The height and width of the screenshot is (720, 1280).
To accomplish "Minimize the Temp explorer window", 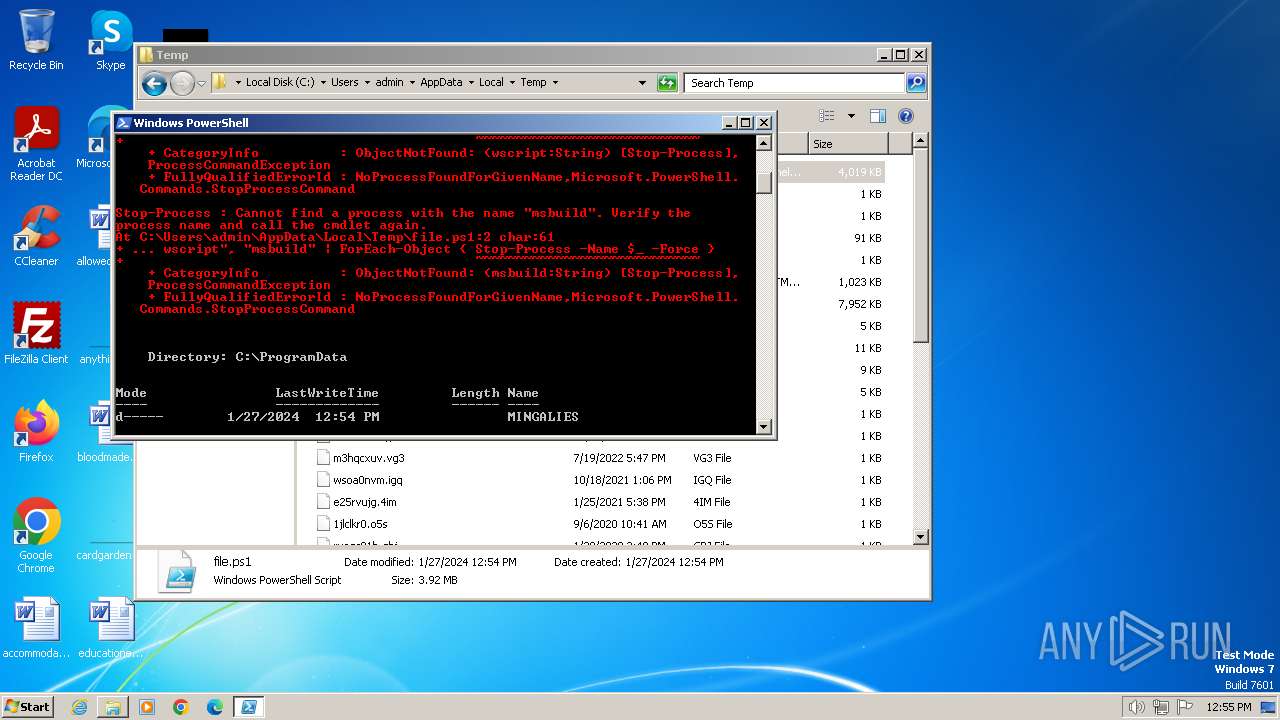I will tap(883, 55).
